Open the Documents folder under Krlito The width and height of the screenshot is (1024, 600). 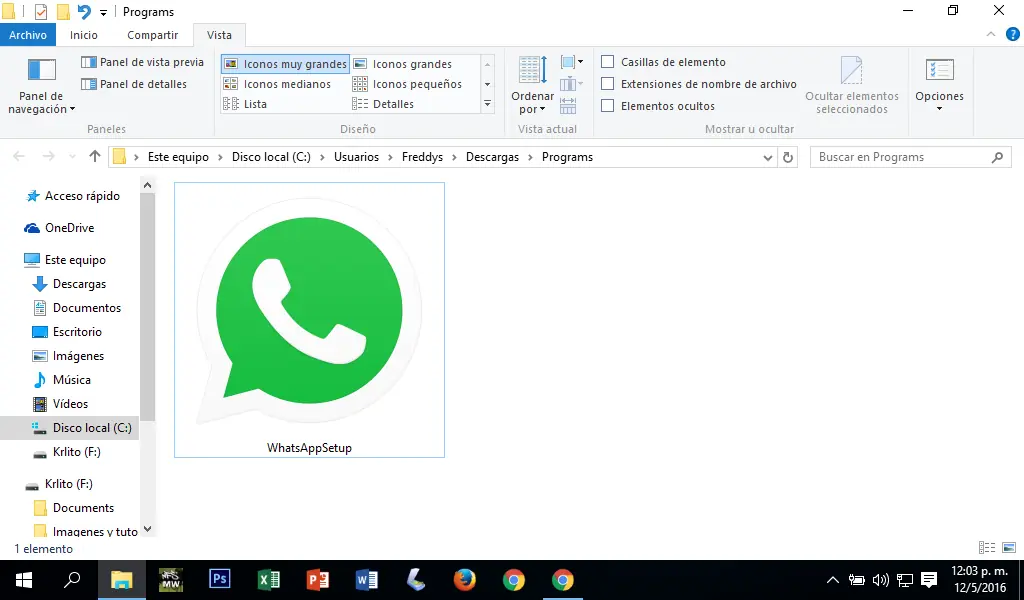[74, 508]
